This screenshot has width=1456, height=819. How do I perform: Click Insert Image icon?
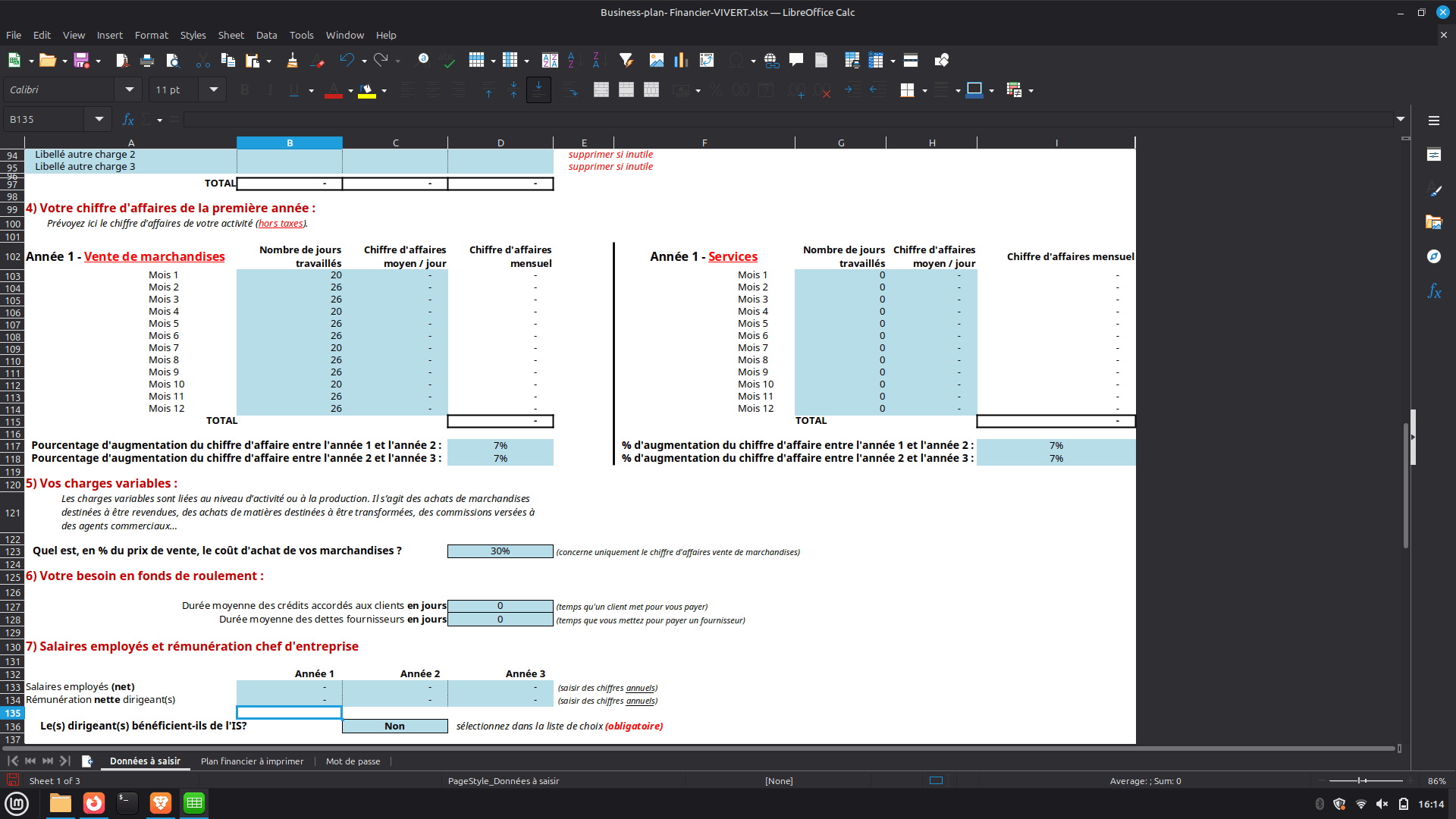point(657,60)
